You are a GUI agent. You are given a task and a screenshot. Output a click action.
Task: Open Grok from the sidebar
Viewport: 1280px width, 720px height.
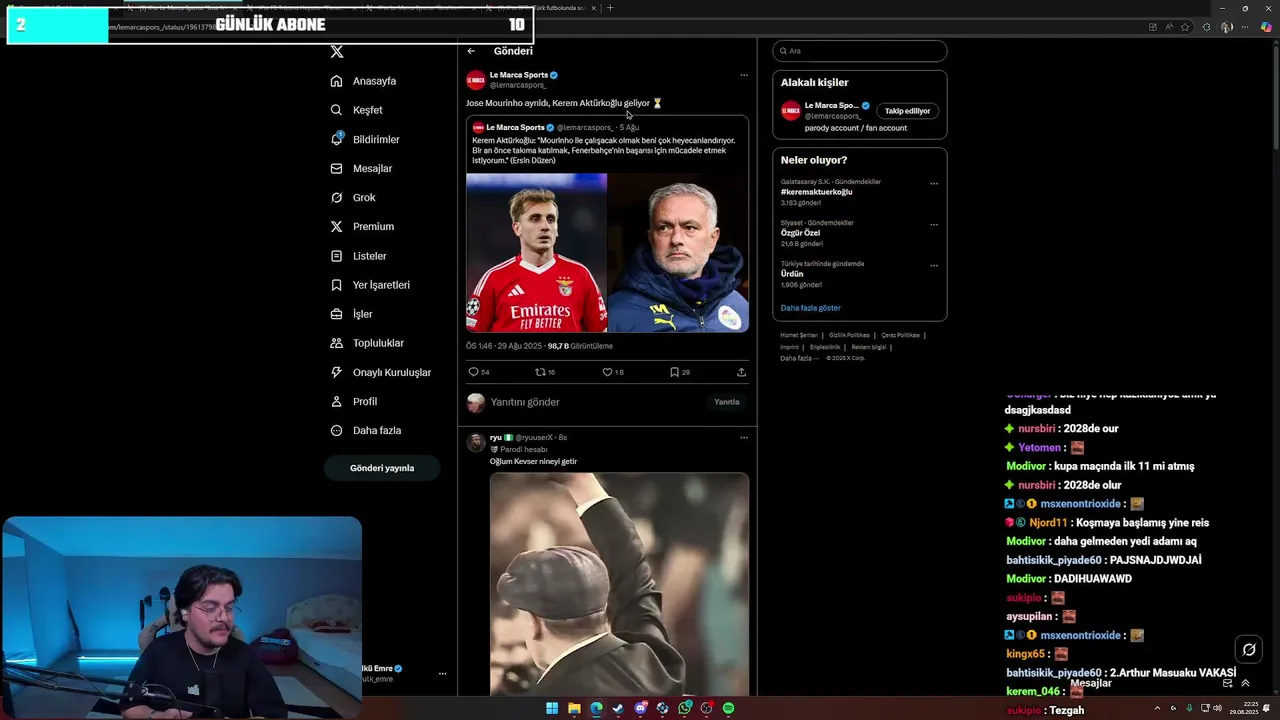coord(354,197)
